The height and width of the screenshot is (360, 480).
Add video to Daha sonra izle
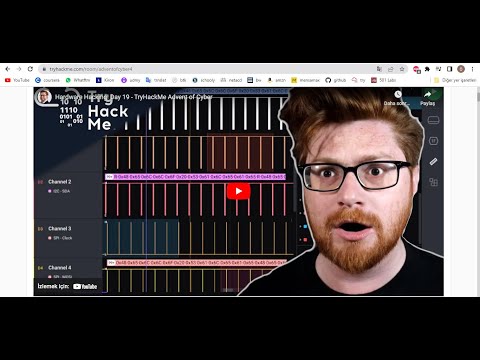coord(397,98)
